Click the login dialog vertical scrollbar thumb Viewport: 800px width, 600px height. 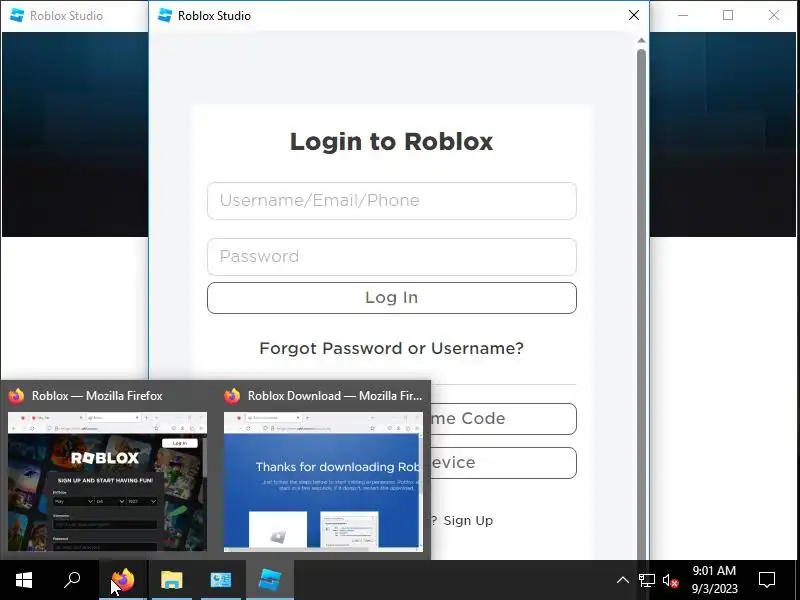[641, 304]
